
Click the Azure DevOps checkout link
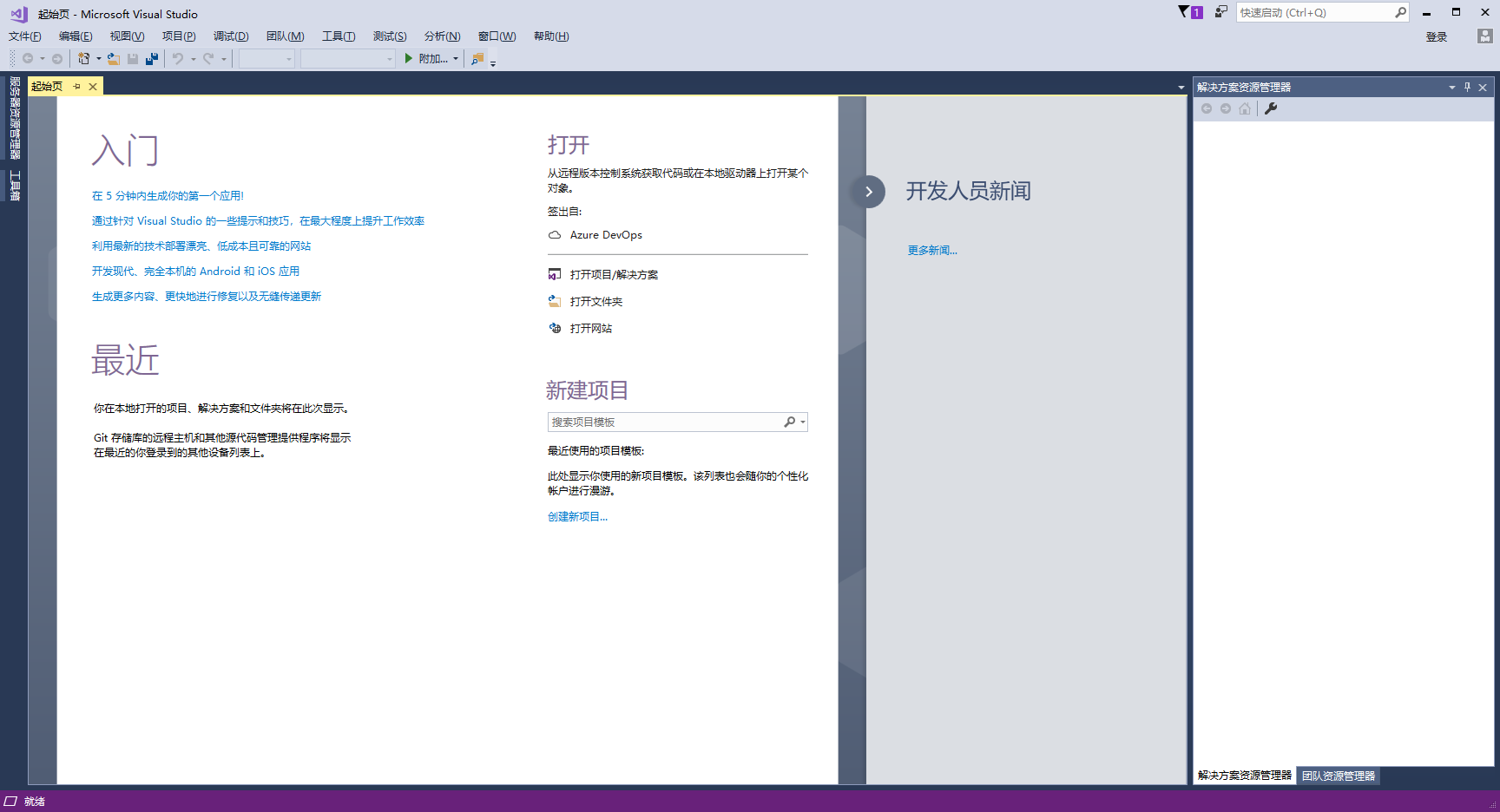pyautogui.click(x=606, y=235)
